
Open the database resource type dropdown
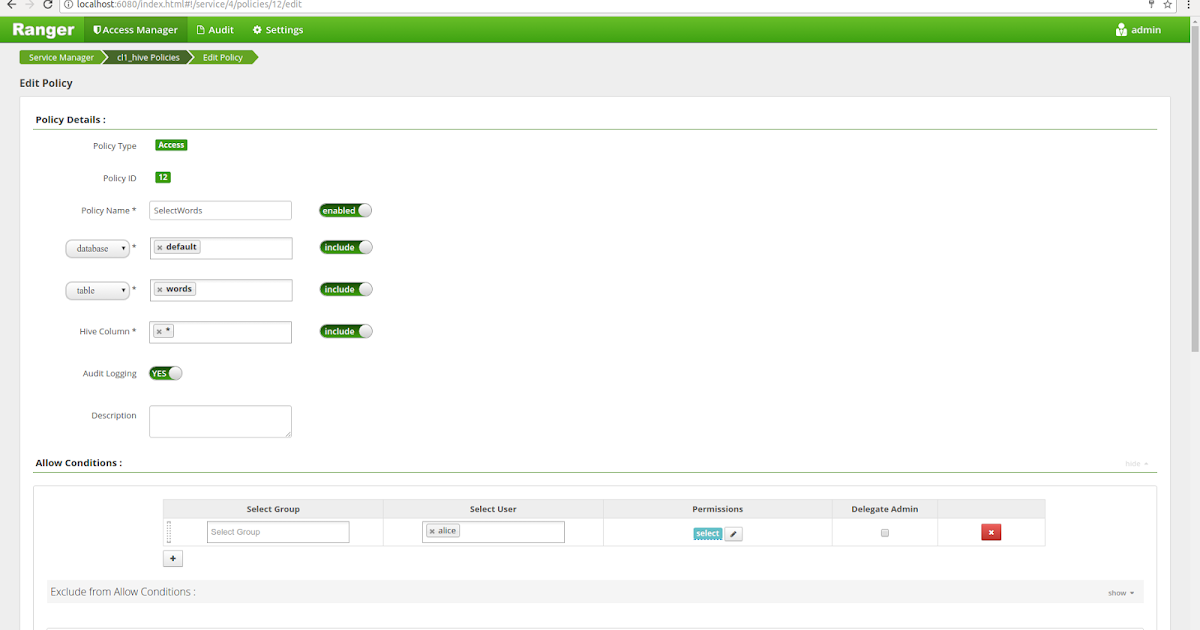pos(97,247)
